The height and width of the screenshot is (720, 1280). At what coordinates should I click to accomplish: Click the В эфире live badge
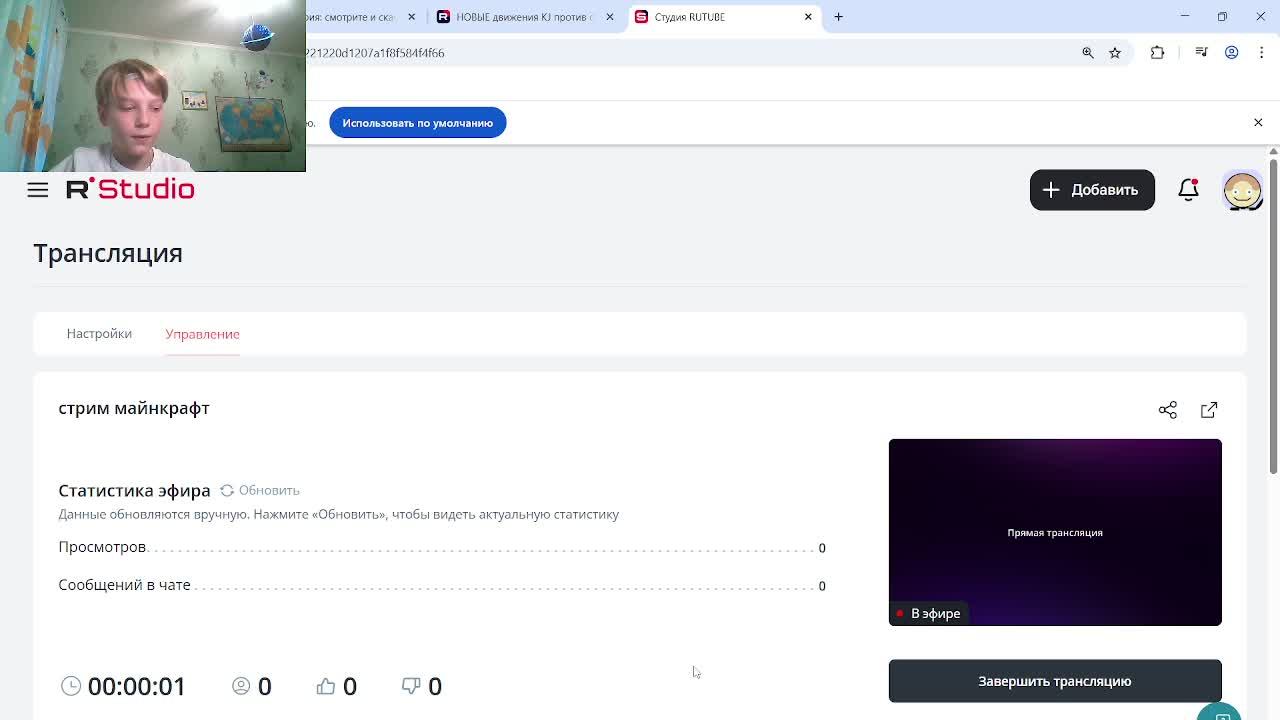(x=928, y=614)
